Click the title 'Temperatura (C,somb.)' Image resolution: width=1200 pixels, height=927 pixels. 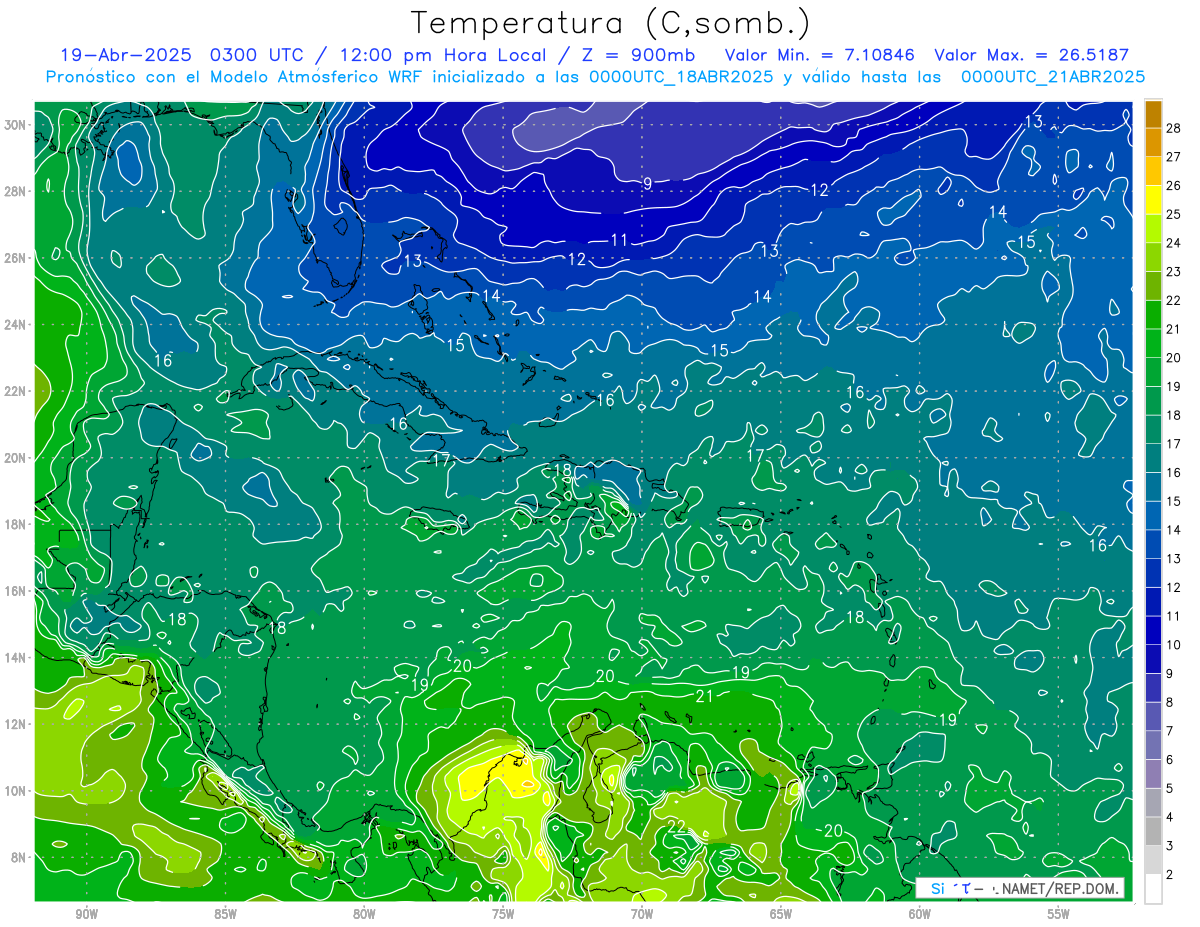[x=610, y=23]
